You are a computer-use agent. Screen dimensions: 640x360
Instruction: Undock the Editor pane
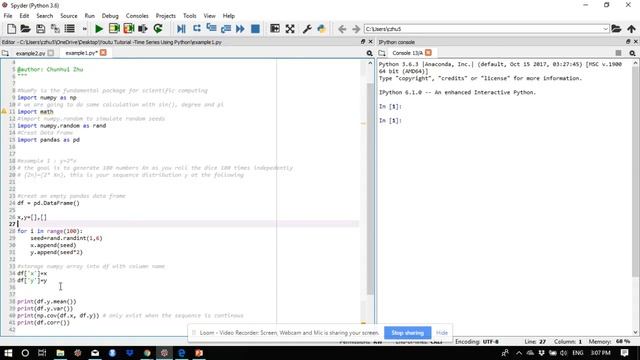(363, 42)
